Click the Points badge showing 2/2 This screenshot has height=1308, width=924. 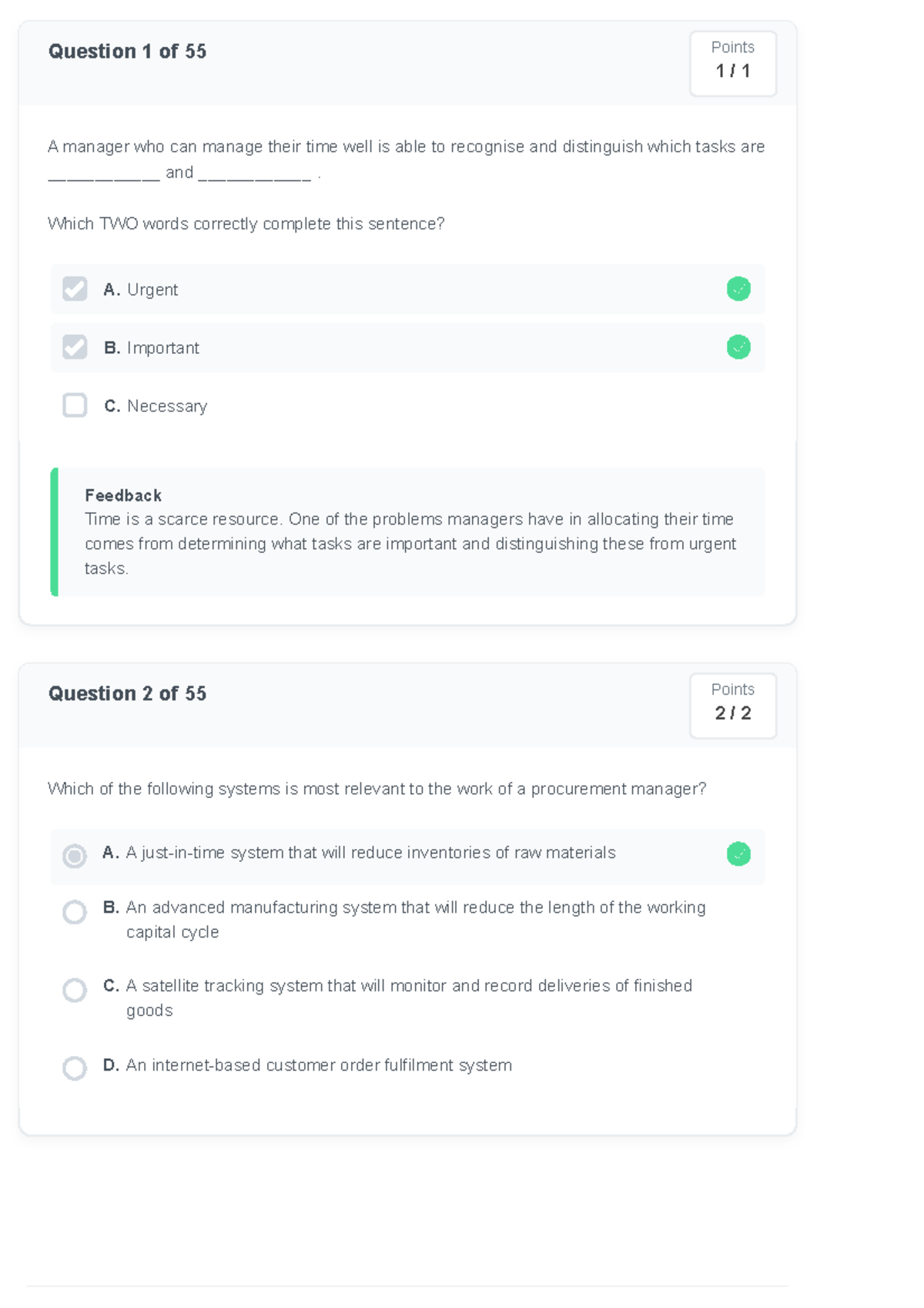[x=732, y=705]
